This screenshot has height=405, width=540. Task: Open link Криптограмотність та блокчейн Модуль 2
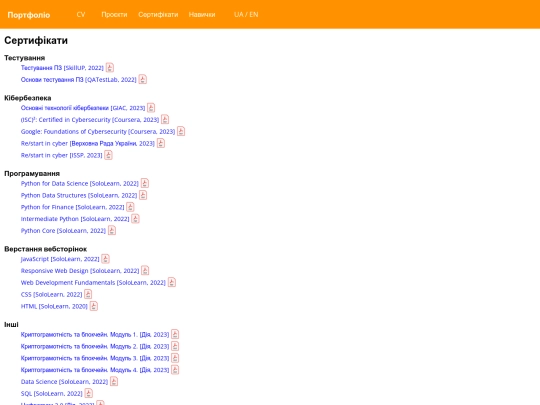(x=95, y=346)
